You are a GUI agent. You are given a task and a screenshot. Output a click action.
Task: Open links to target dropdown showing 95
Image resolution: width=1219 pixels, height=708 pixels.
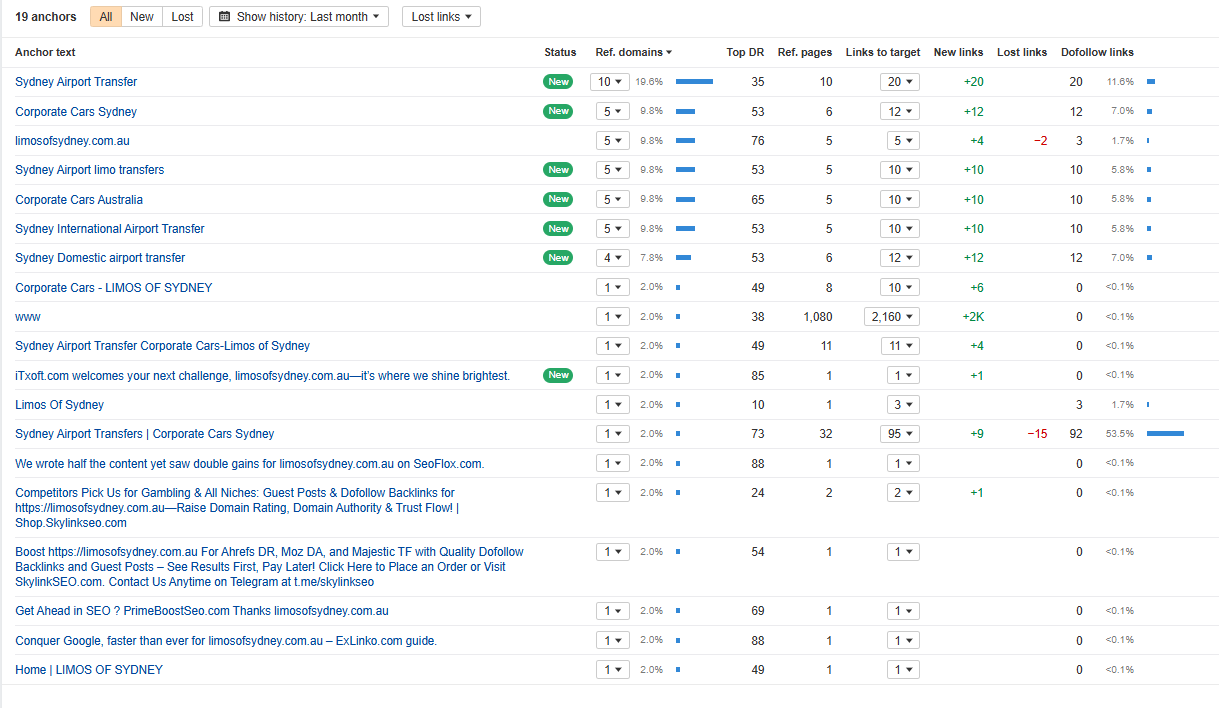(900, 434)
